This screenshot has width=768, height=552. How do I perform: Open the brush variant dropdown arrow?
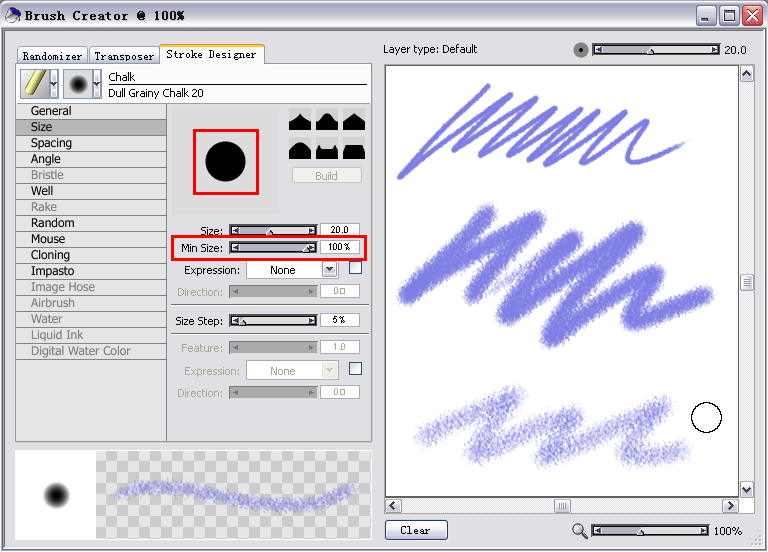[x=97, y=85]
